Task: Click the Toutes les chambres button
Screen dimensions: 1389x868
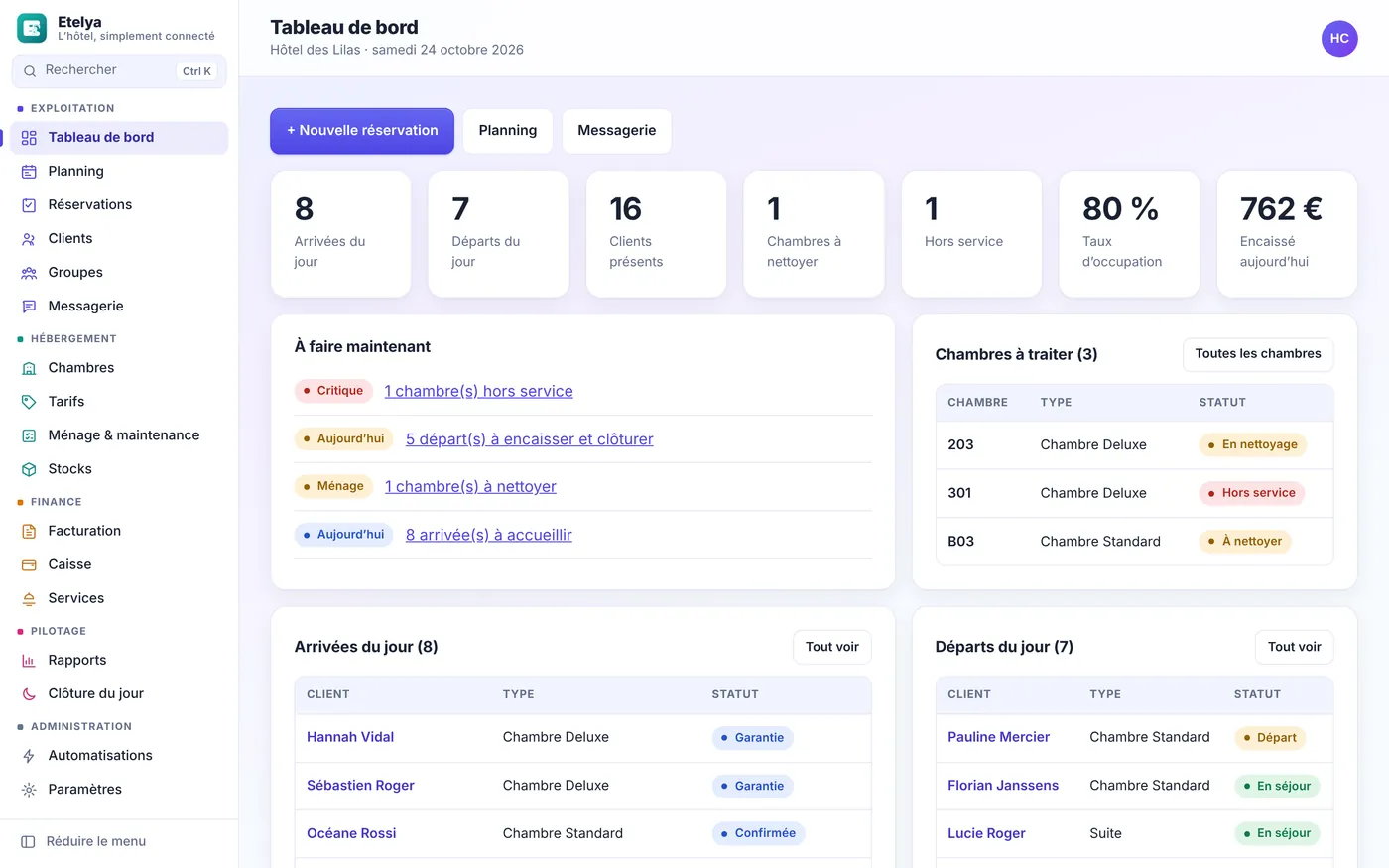Action: click(x=1258, y=354)
